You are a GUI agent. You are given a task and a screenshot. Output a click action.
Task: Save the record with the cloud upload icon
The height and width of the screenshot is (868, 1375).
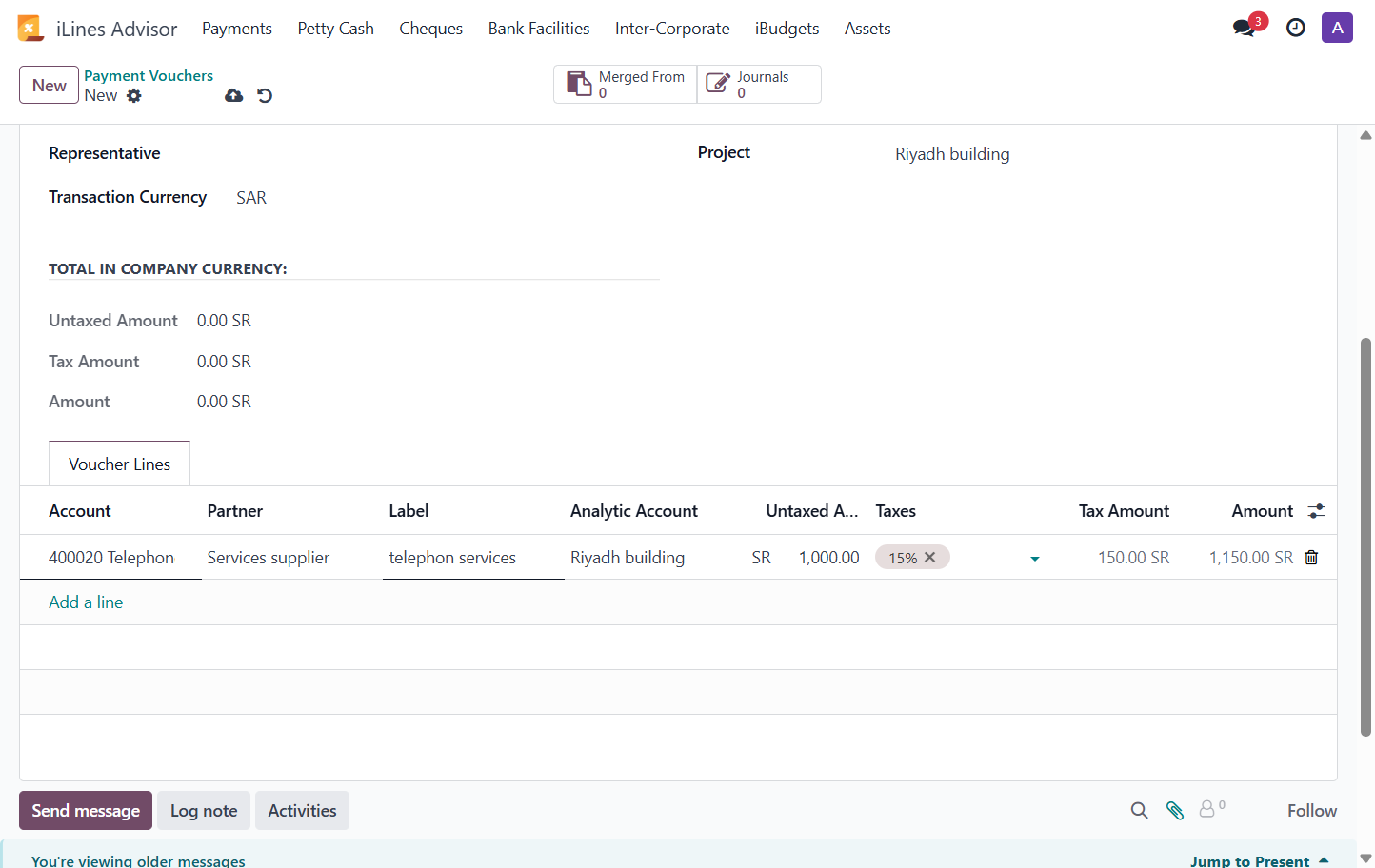click(x=234, y=95)
